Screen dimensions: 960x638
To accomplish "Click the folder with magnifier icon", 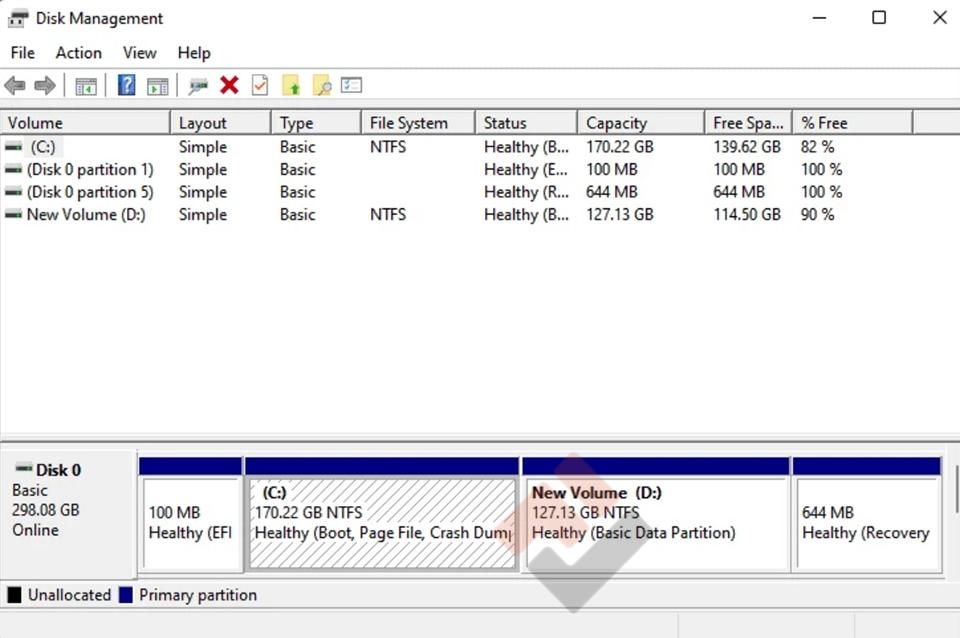I will pyautogui.click(x=321, y=86).
